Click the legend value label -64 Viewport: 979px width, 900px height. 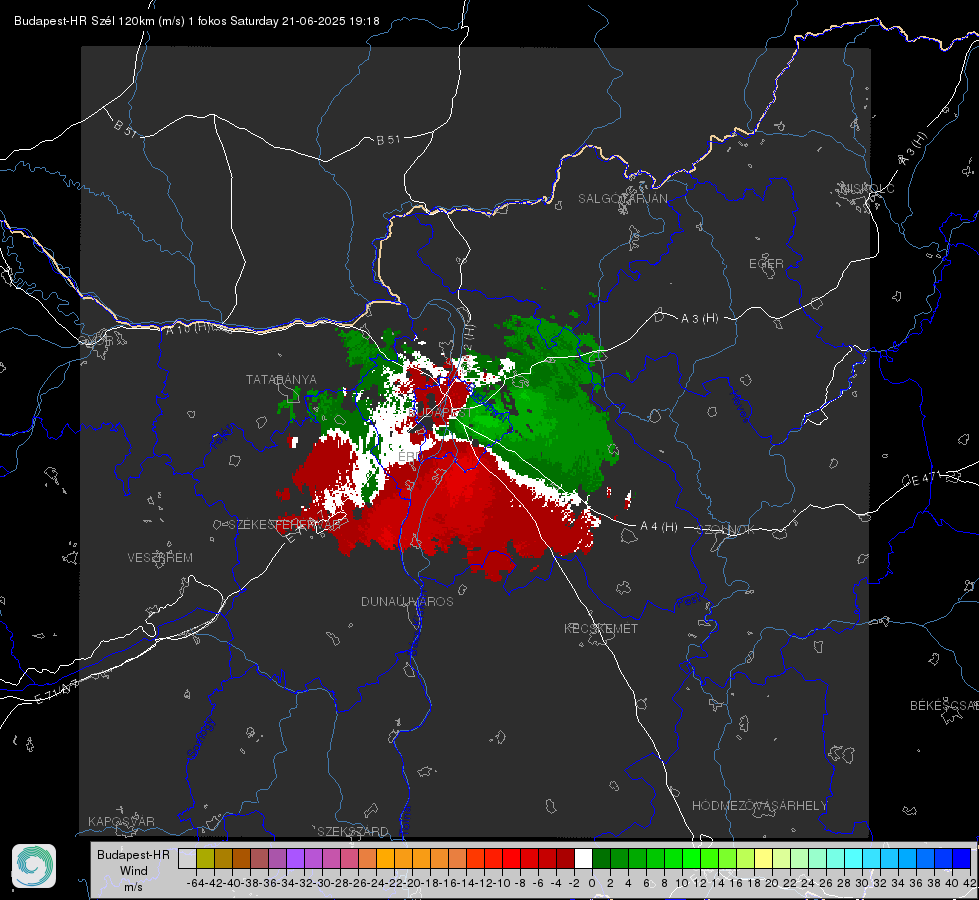(x=195, y=883)
